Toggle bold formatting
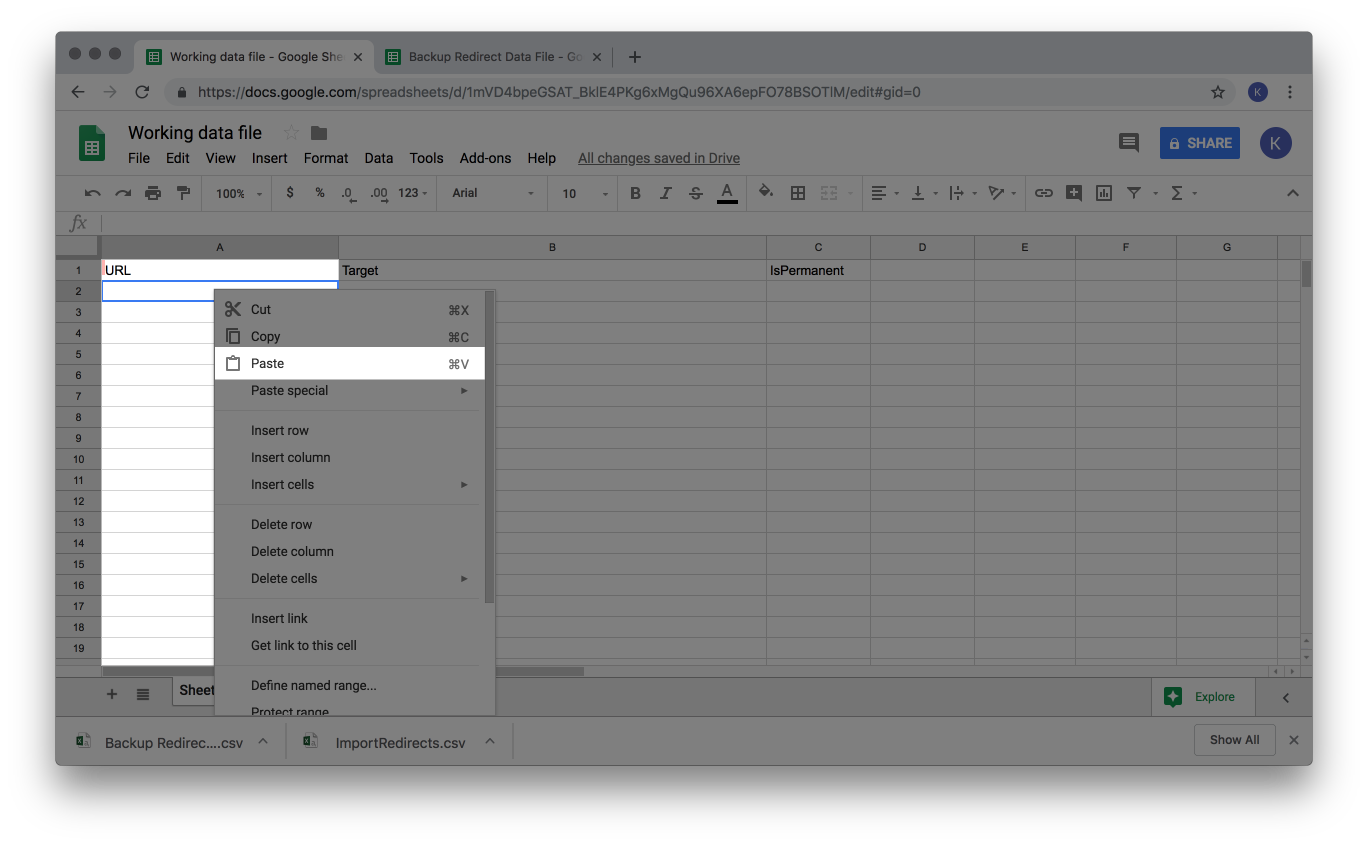Image resolution: width=1368 pixels, height=845 pixels. 635,193
